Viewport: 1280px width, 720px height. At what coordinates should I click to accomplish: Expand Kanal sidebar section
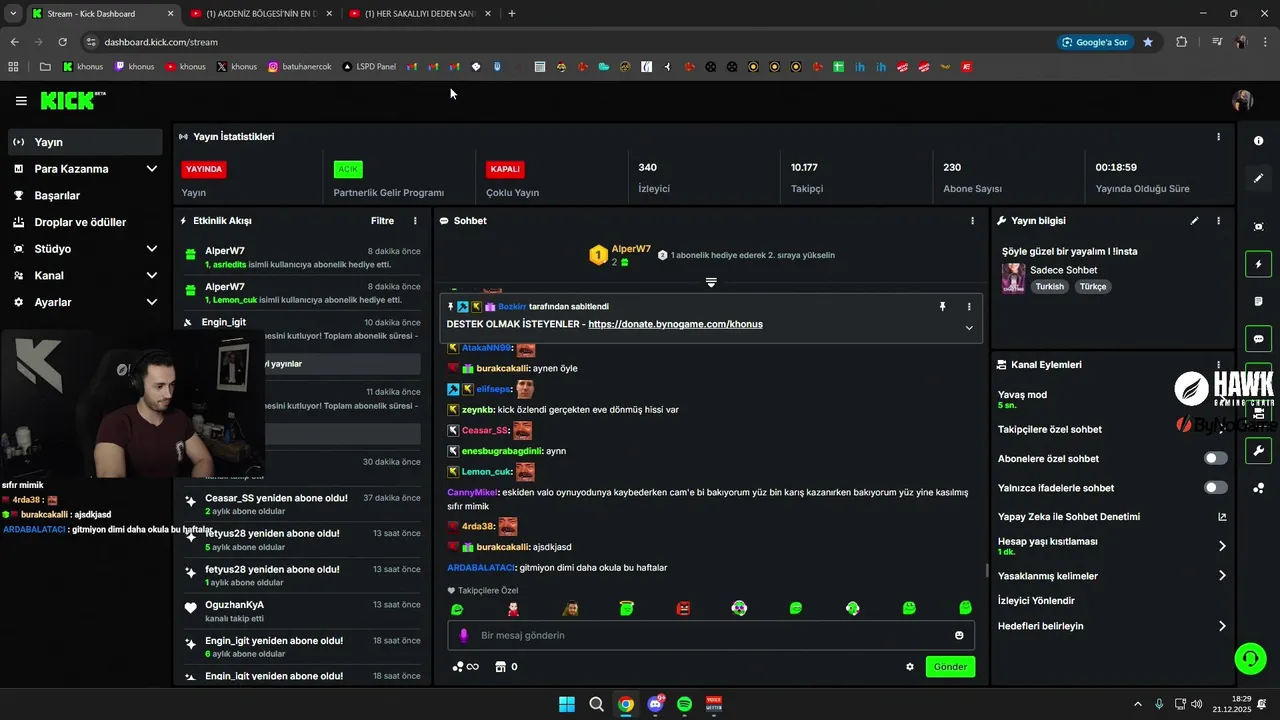[152, 276]
